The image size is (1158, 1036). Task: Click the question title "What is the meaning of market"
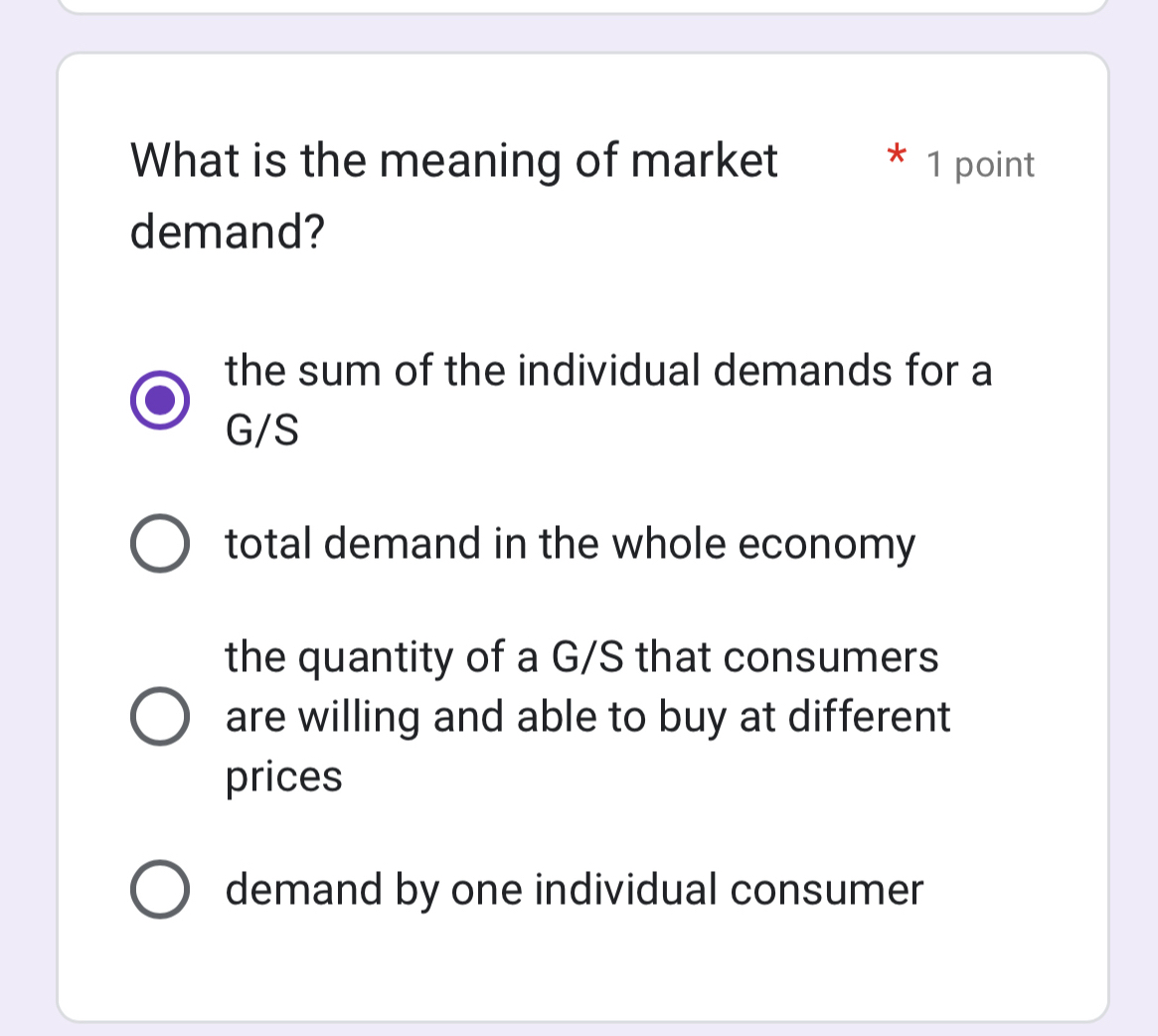[454, 160]
